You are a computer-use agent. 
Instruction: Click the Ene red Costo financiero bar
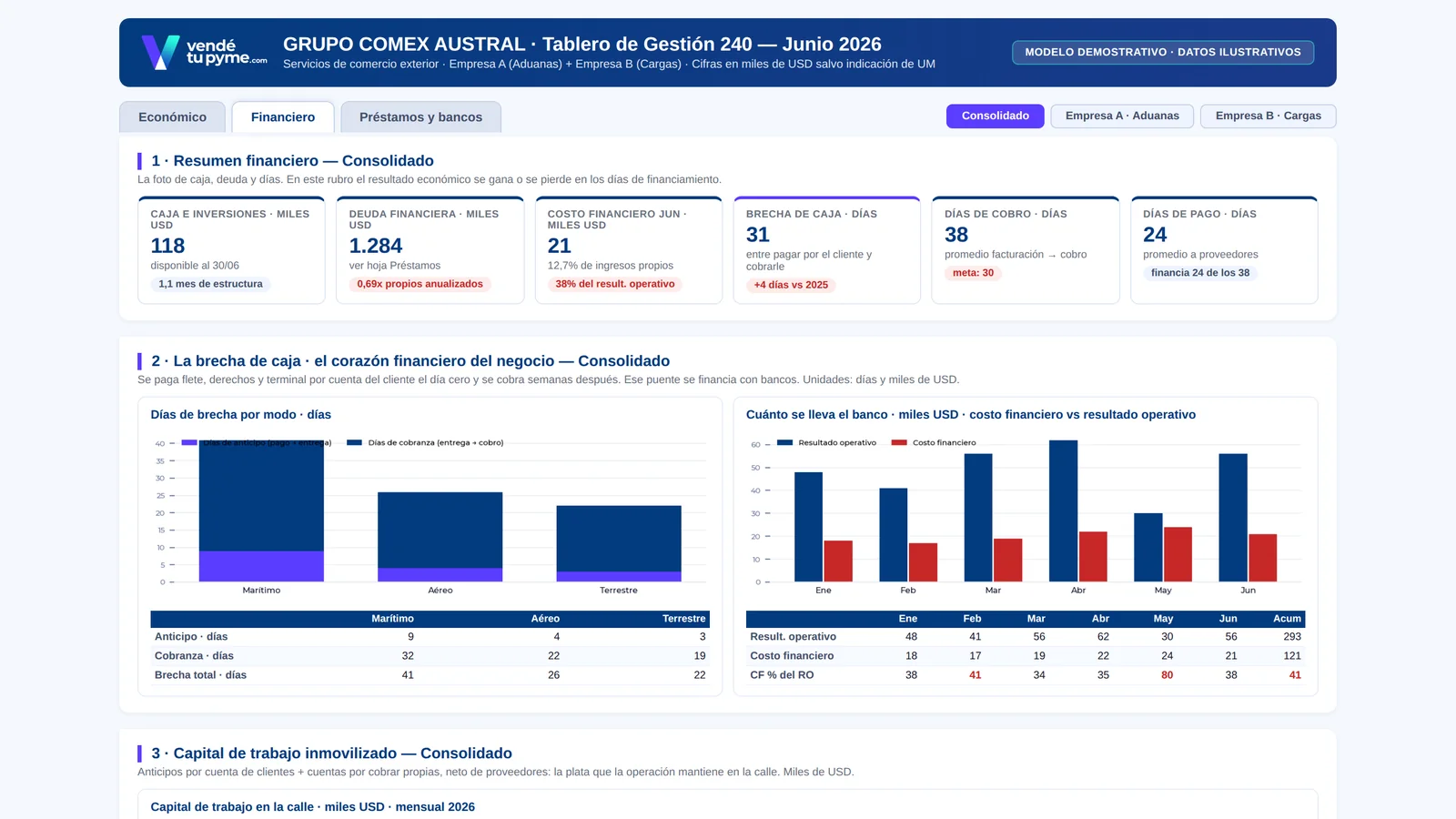pyautogui.click(x=838, y=561)
